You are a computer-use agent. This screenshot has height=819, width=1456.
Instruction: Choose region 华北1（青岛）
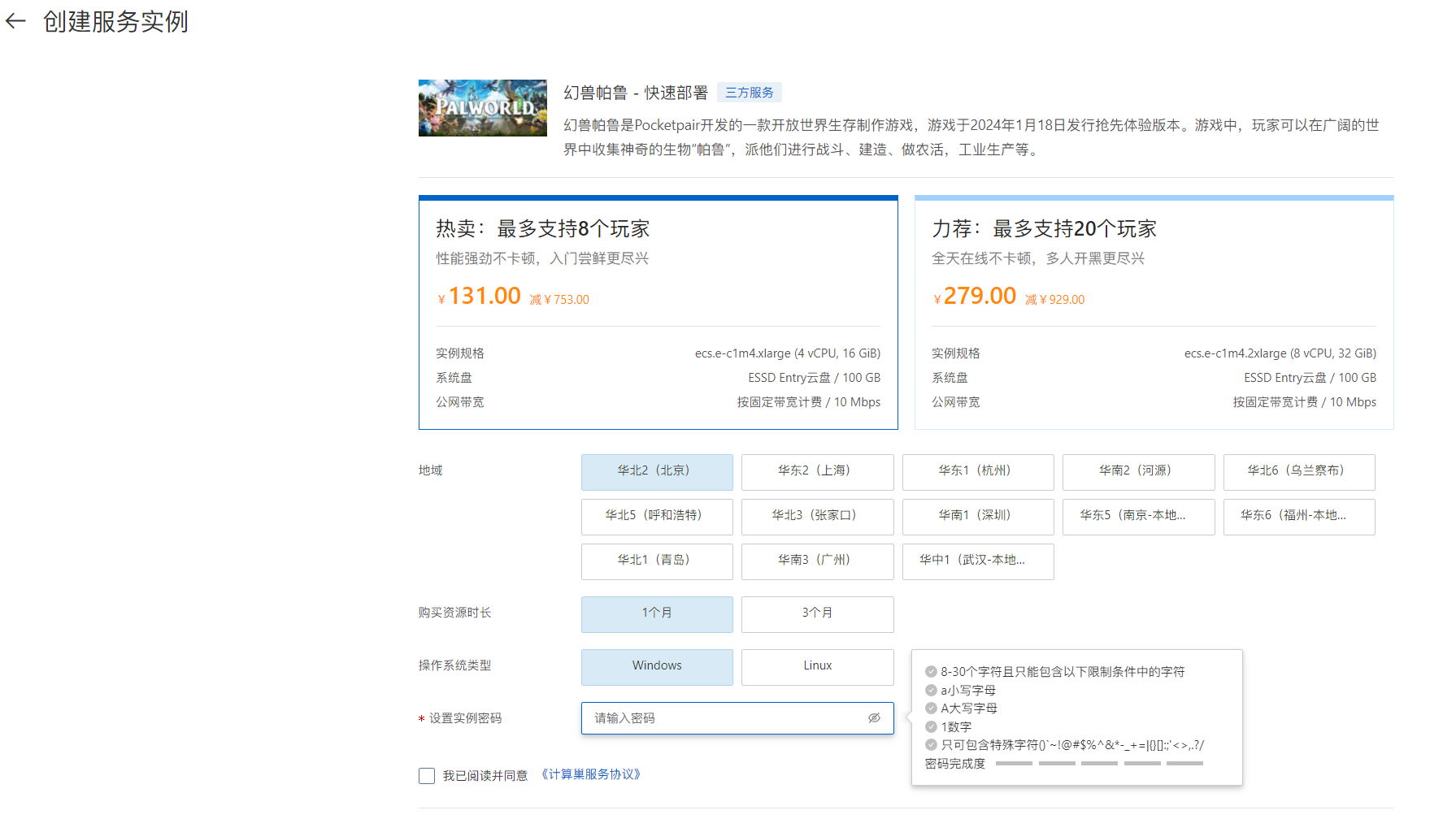coord(657,561)
